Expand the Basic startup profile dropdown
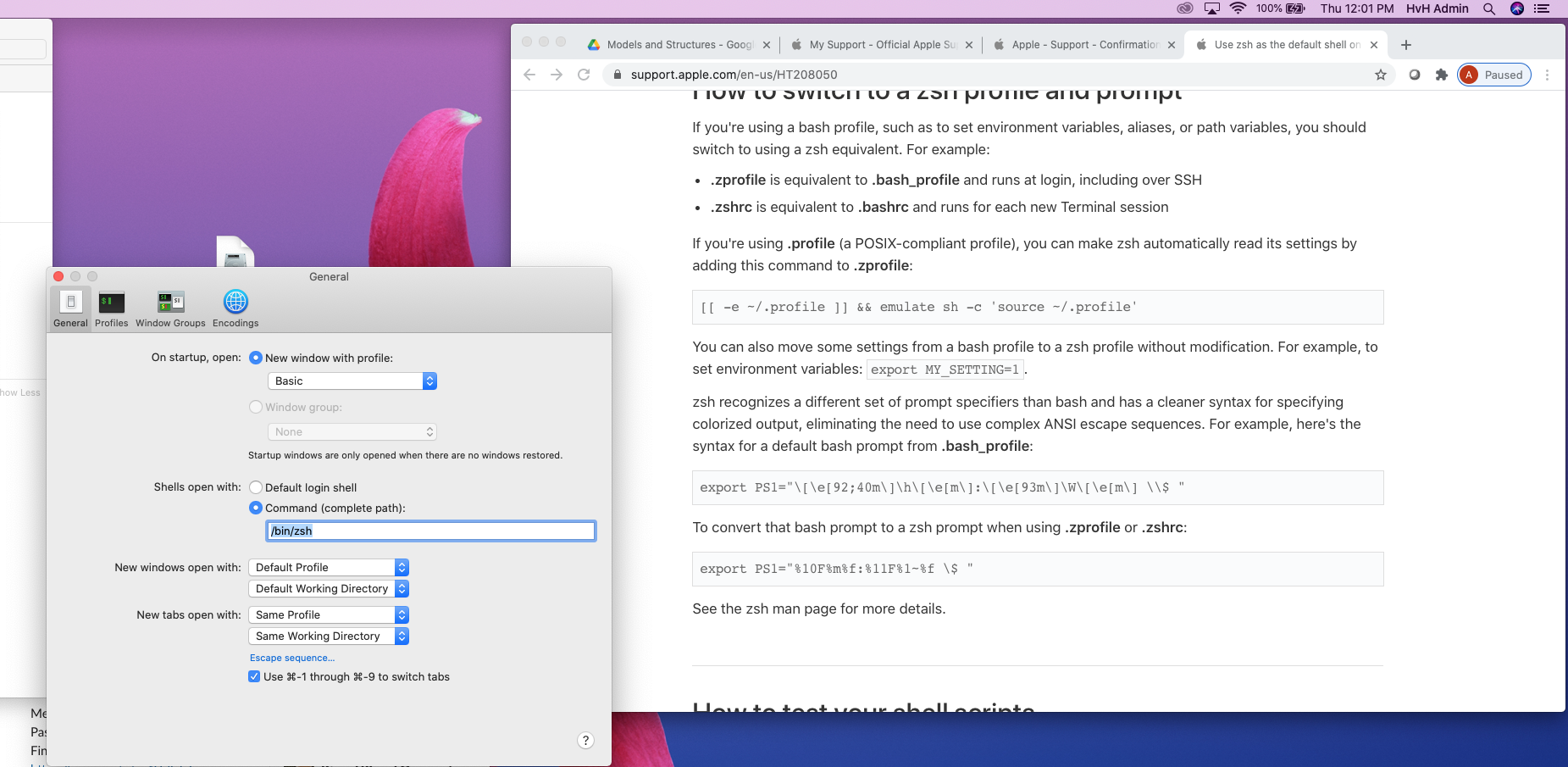 point(352,381)
